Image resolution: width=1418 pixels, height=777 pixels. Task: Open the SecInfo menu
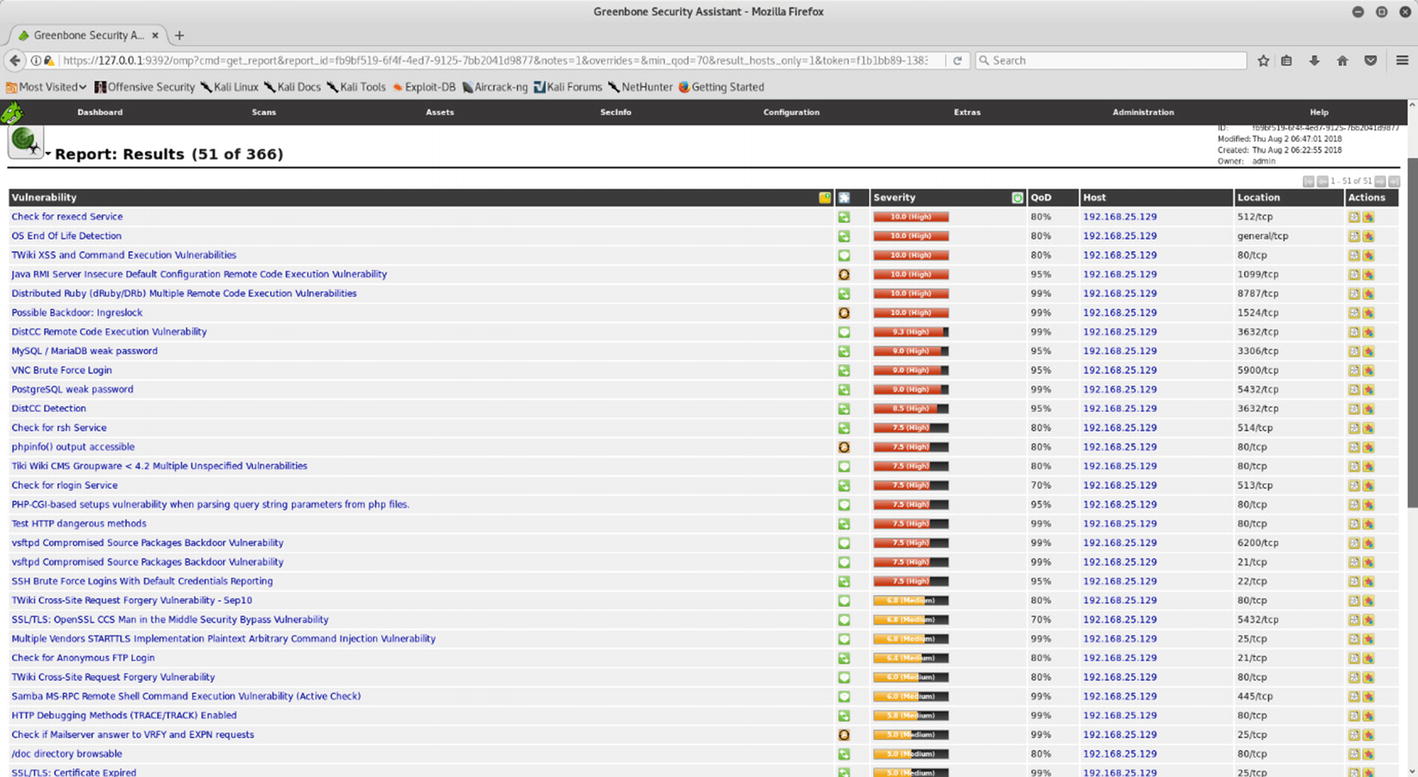[616, 112]
